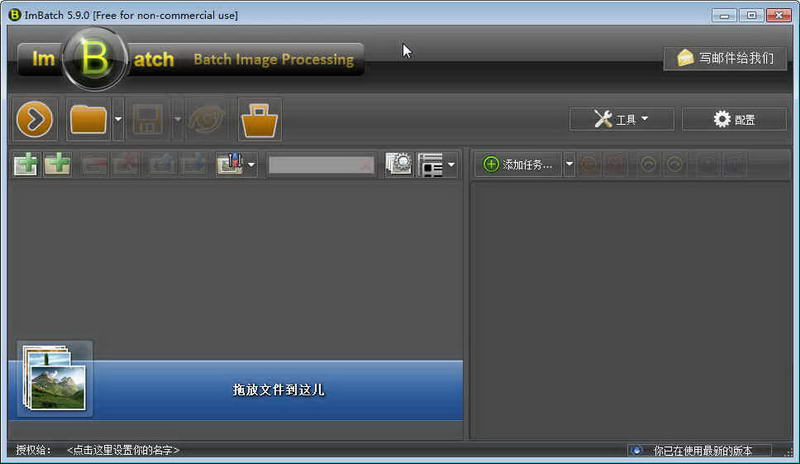Add a folder with green plus

pyautogui.click(x=57, y=164)
